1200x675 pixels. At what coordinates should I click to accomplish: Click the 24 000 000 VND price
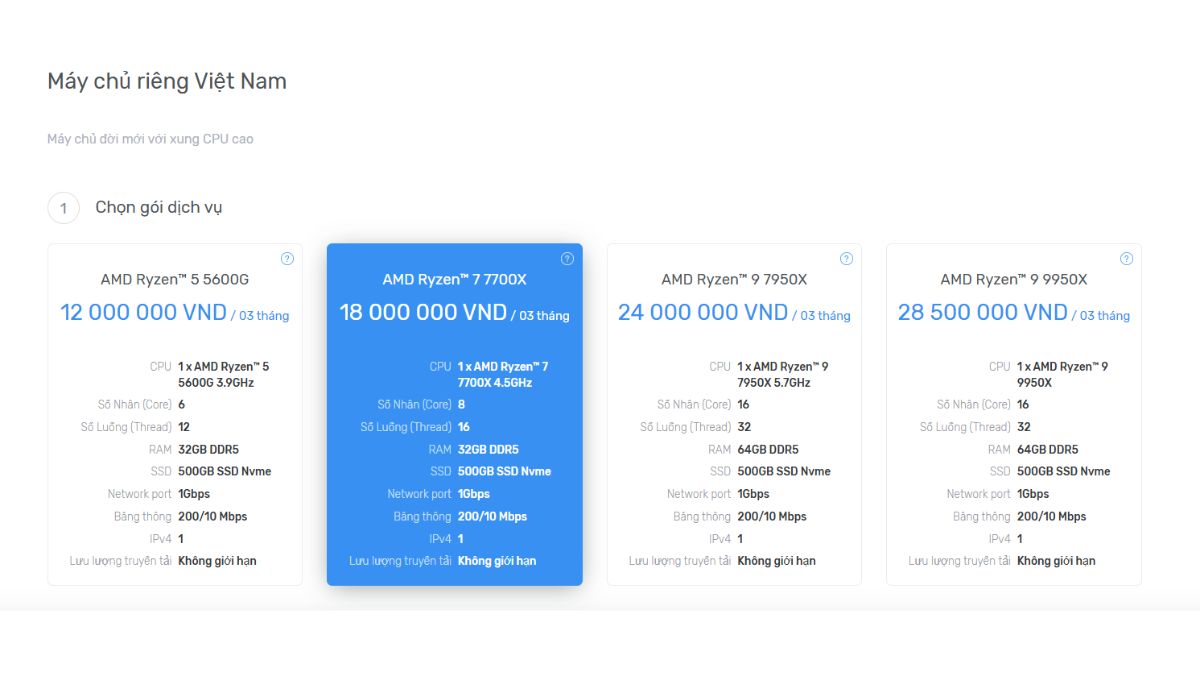click(x=703, y=312)
